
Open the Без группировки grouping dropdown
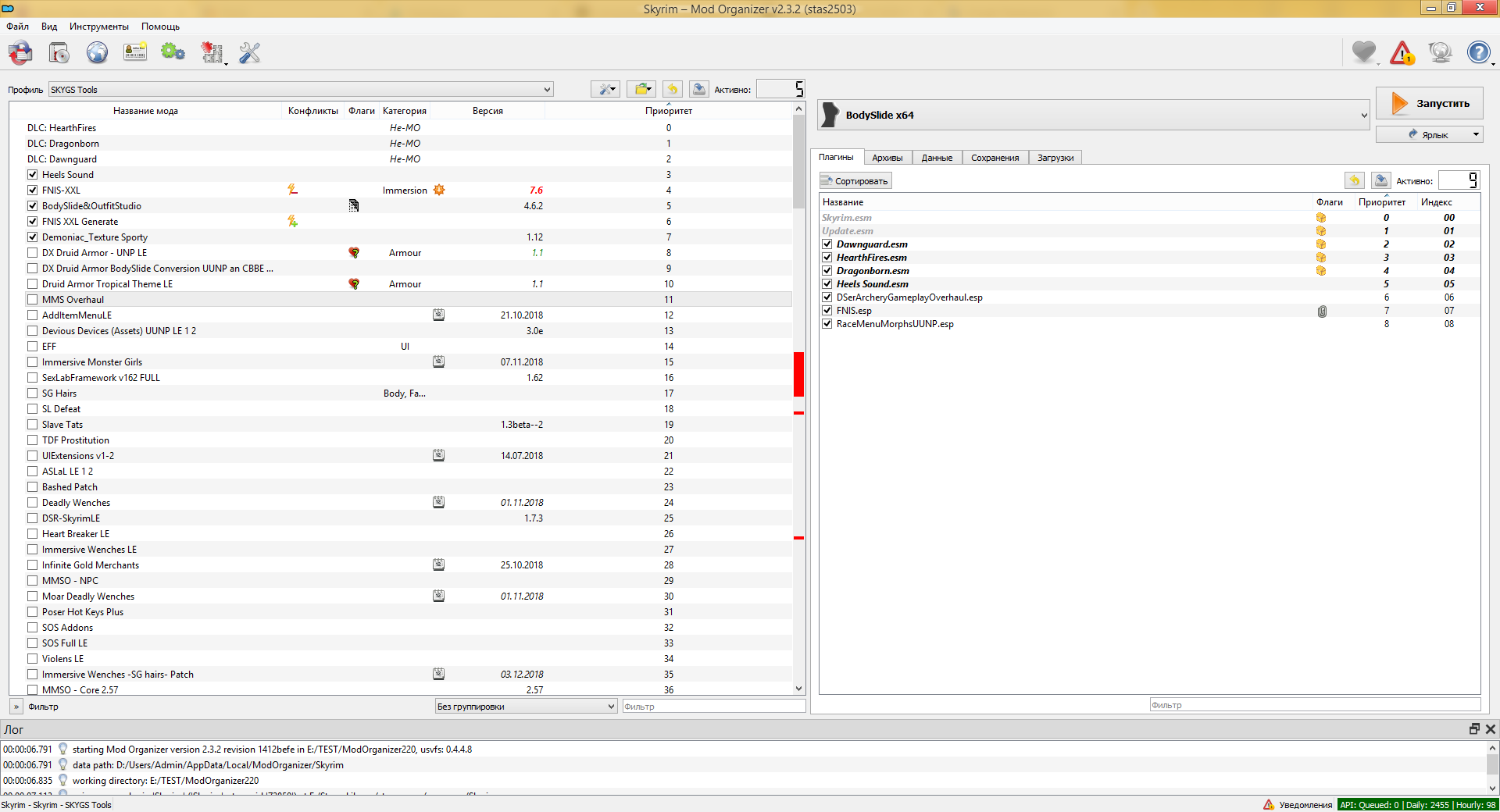tap(526, 707)
